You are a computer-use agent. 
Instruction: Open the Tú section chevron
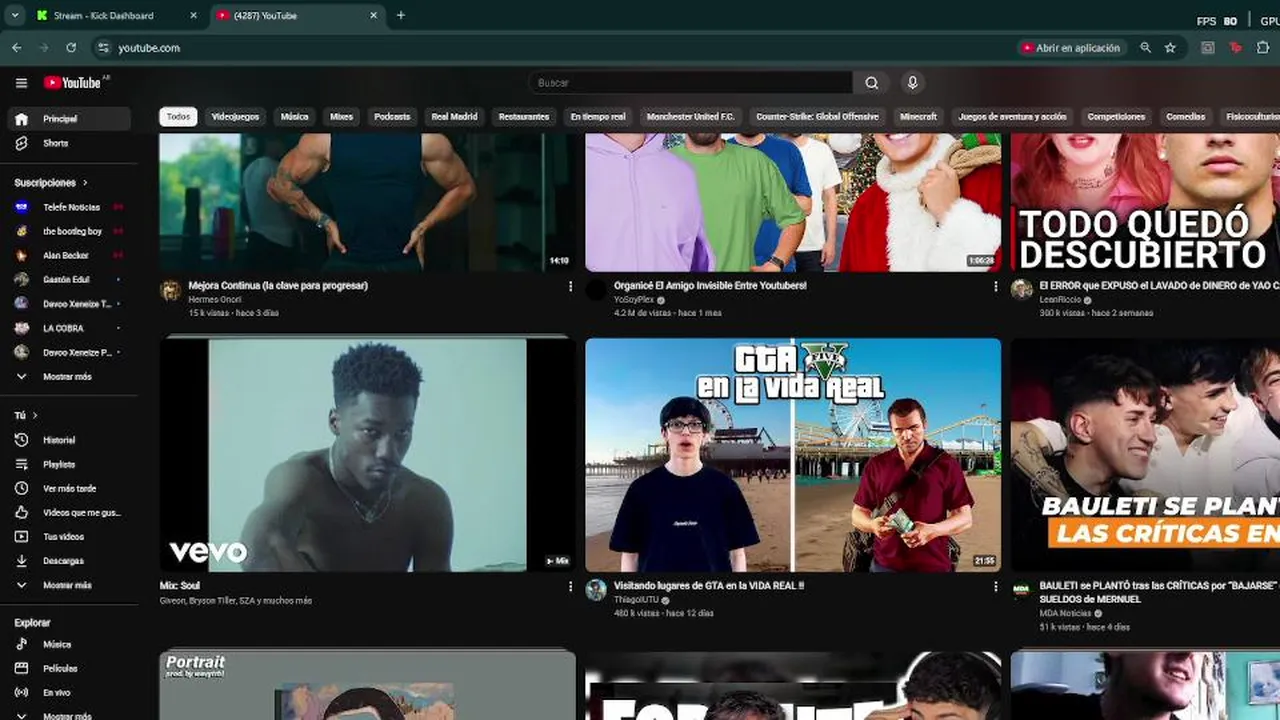pyautogui.click(x=35, y=415)
